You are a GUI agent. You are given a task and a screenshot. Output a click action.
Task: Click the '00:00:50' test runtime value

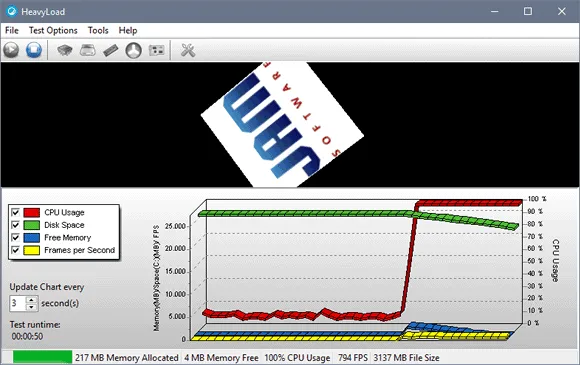pyautogui.click(x=27, y=336)
